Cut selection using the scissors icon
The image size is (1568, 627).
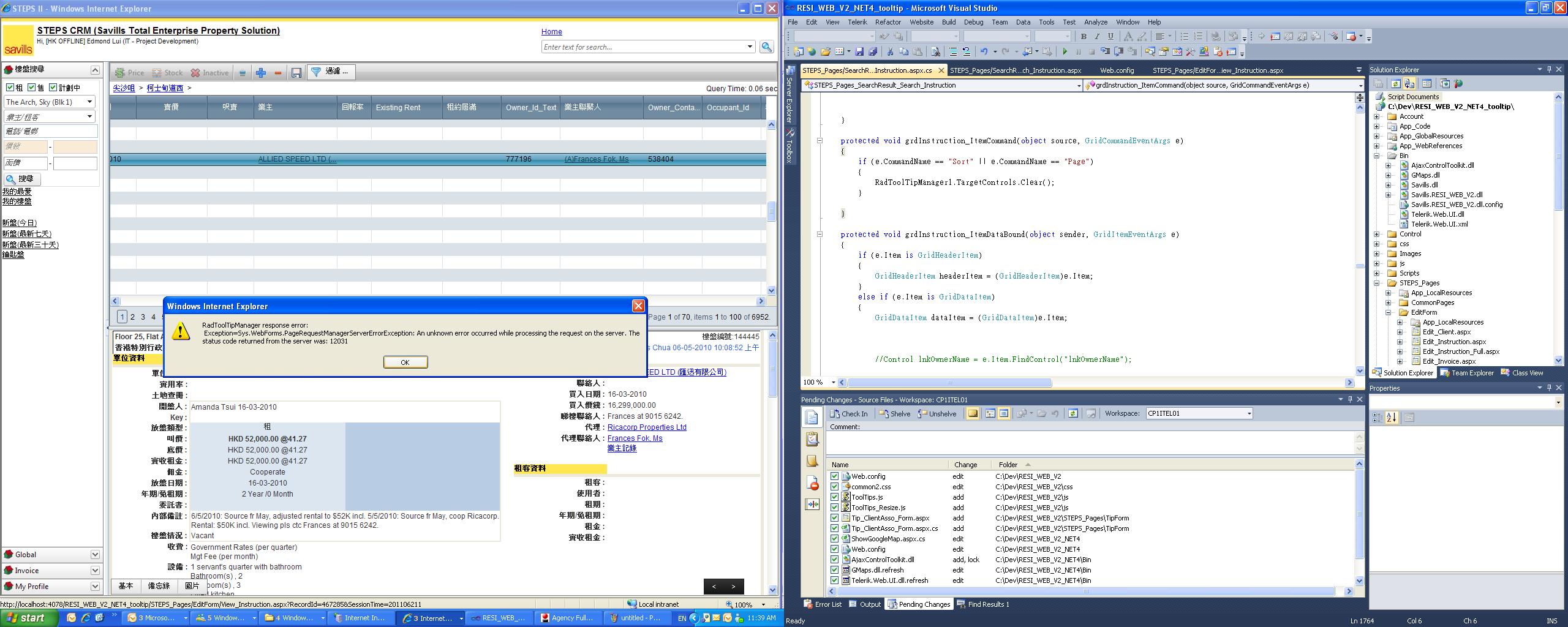(x=890, y=52)
